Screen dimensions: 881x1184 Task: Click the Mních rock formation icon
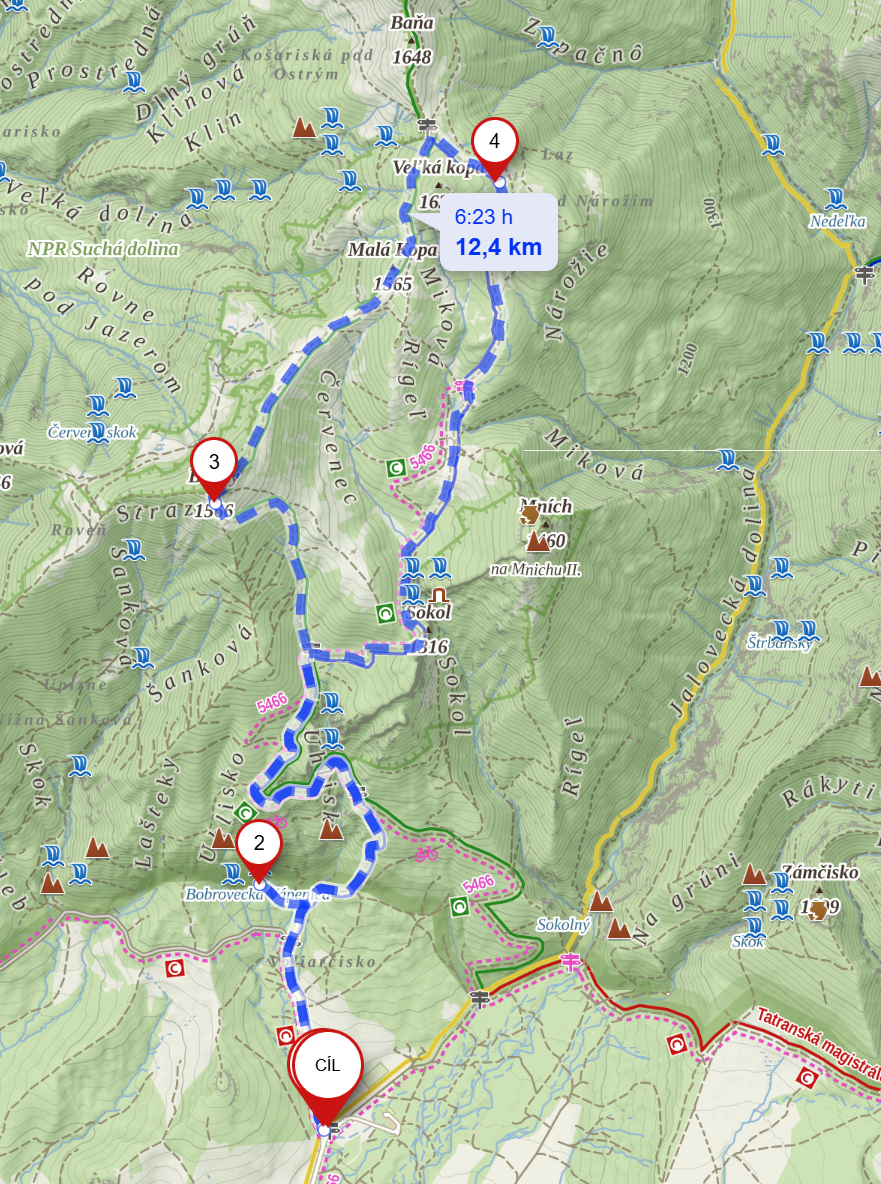click(530, 516)
